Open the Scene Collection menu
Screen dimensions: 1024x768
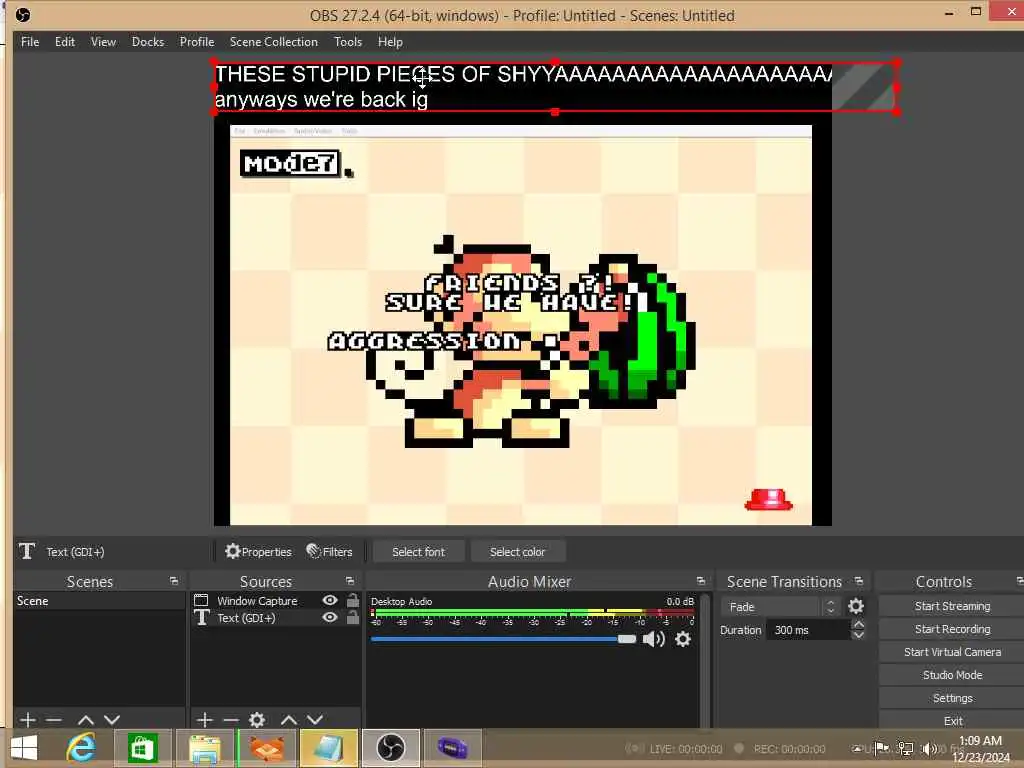click(x=274, y=42)
